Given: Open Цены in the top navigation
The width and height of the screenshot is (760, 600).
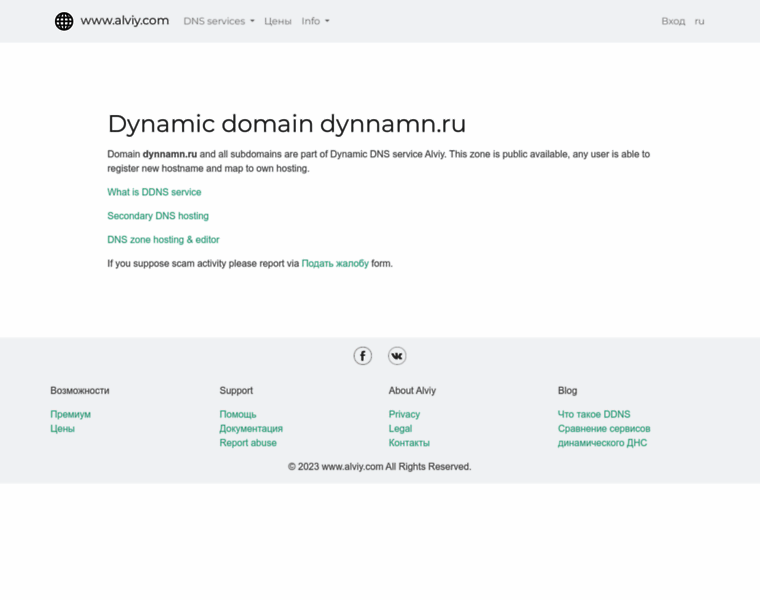Looking at the screenshot, I should point(278,21).
